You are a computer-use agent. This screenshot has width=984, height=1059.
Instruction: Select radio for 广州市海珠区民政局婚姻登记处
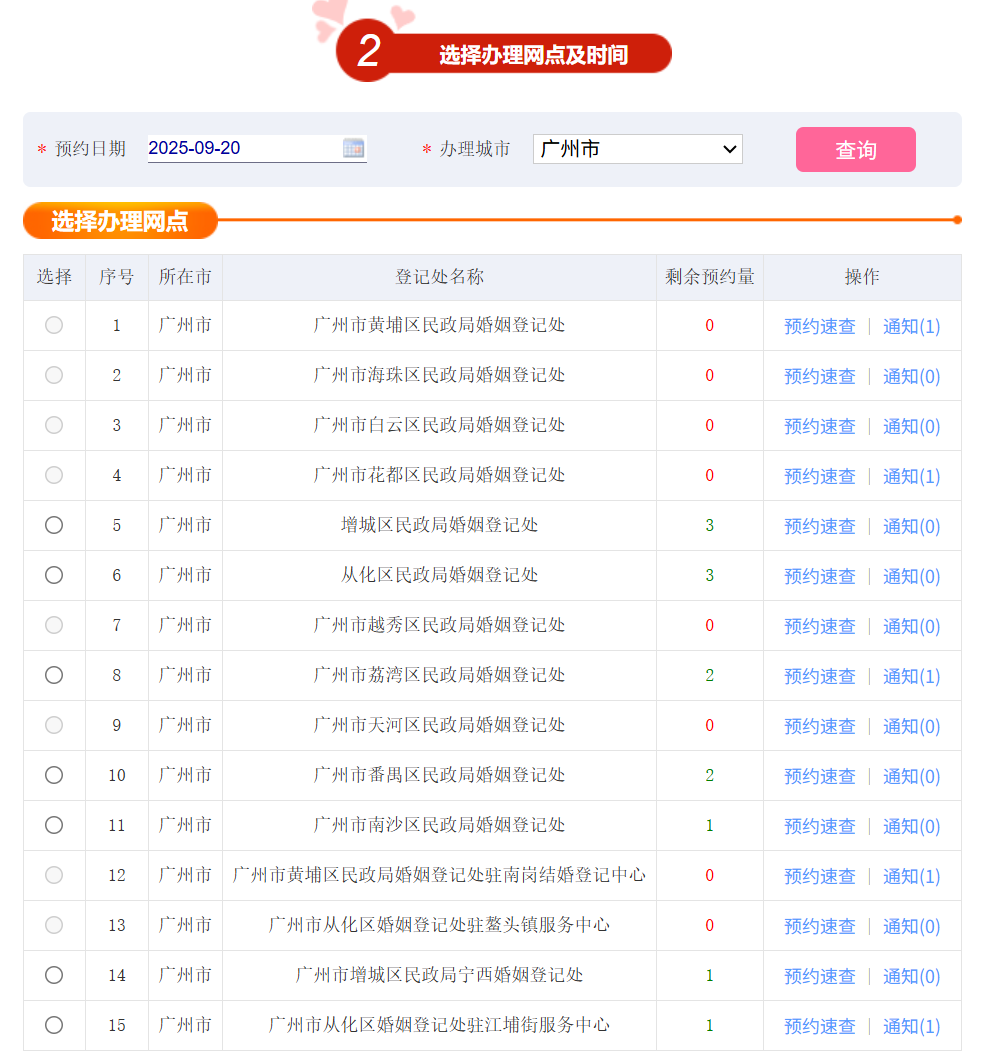[54, 375]
